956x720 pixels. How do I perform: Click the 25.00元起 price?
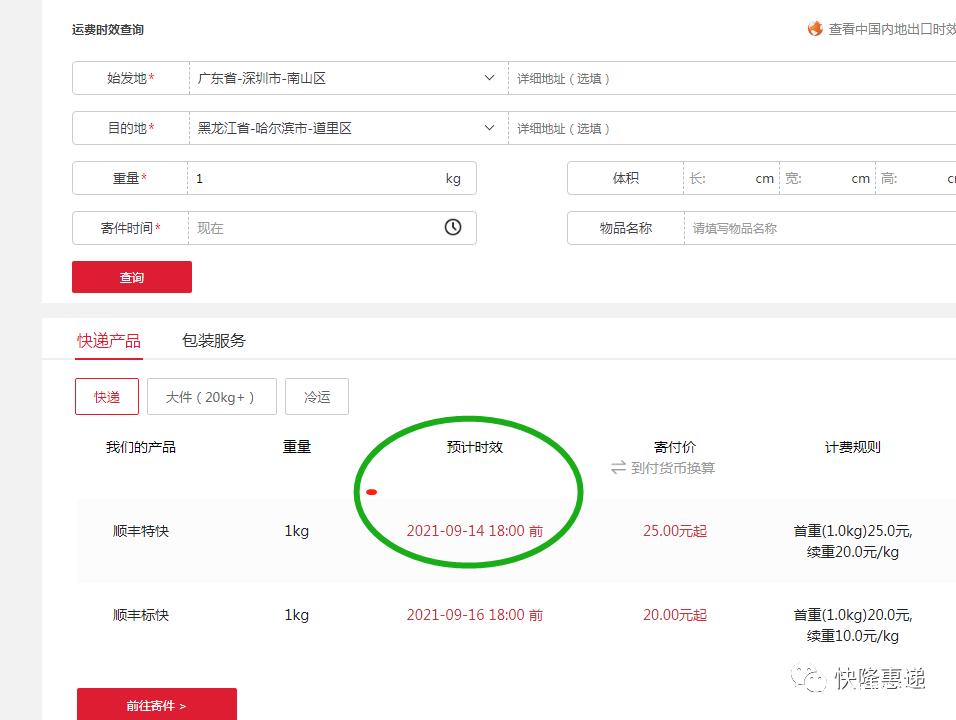675,531
